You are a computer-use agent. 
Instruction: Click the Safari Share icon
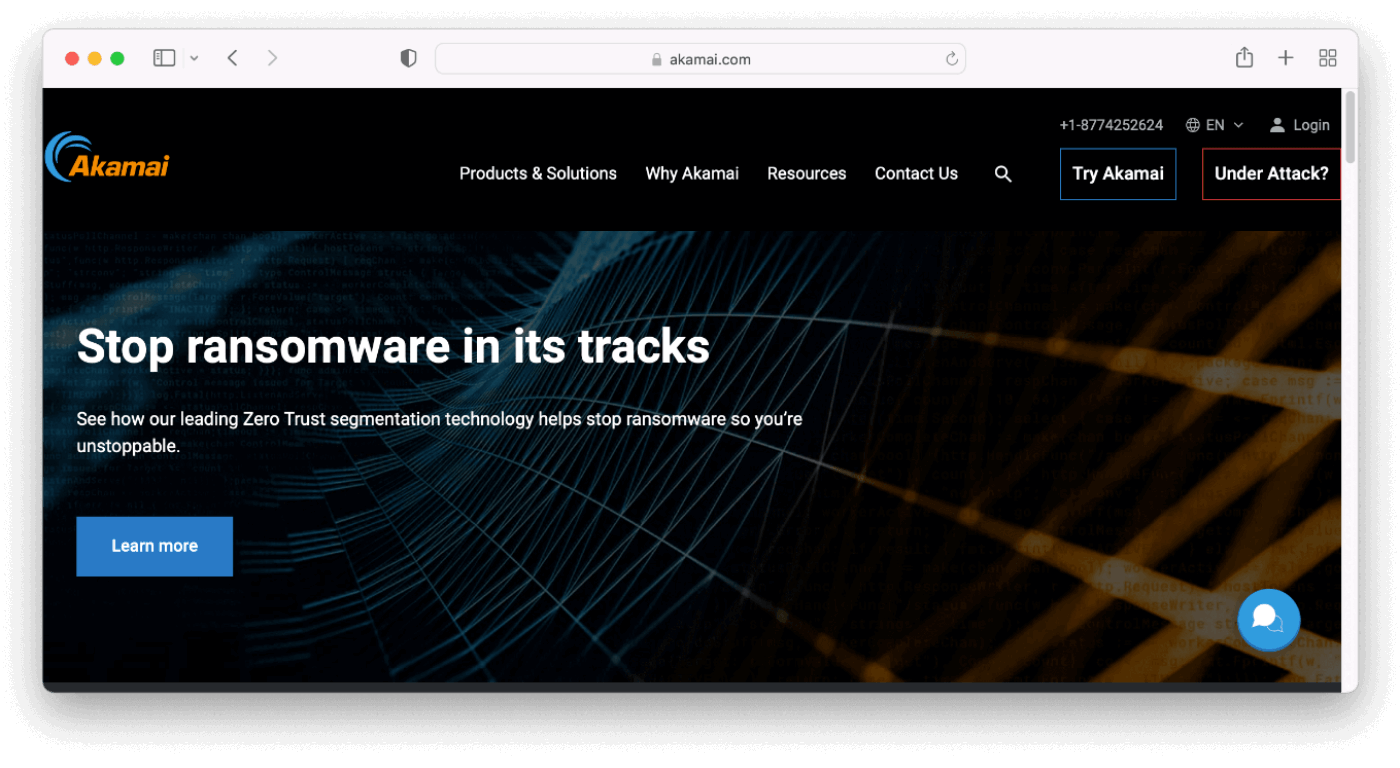pyautogui.click(x=1244, y=58)
